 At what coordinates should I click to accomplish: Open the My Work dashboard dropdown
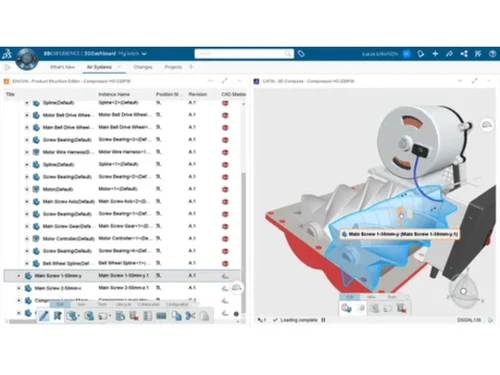pyautogui.click(x=144, y=54)
